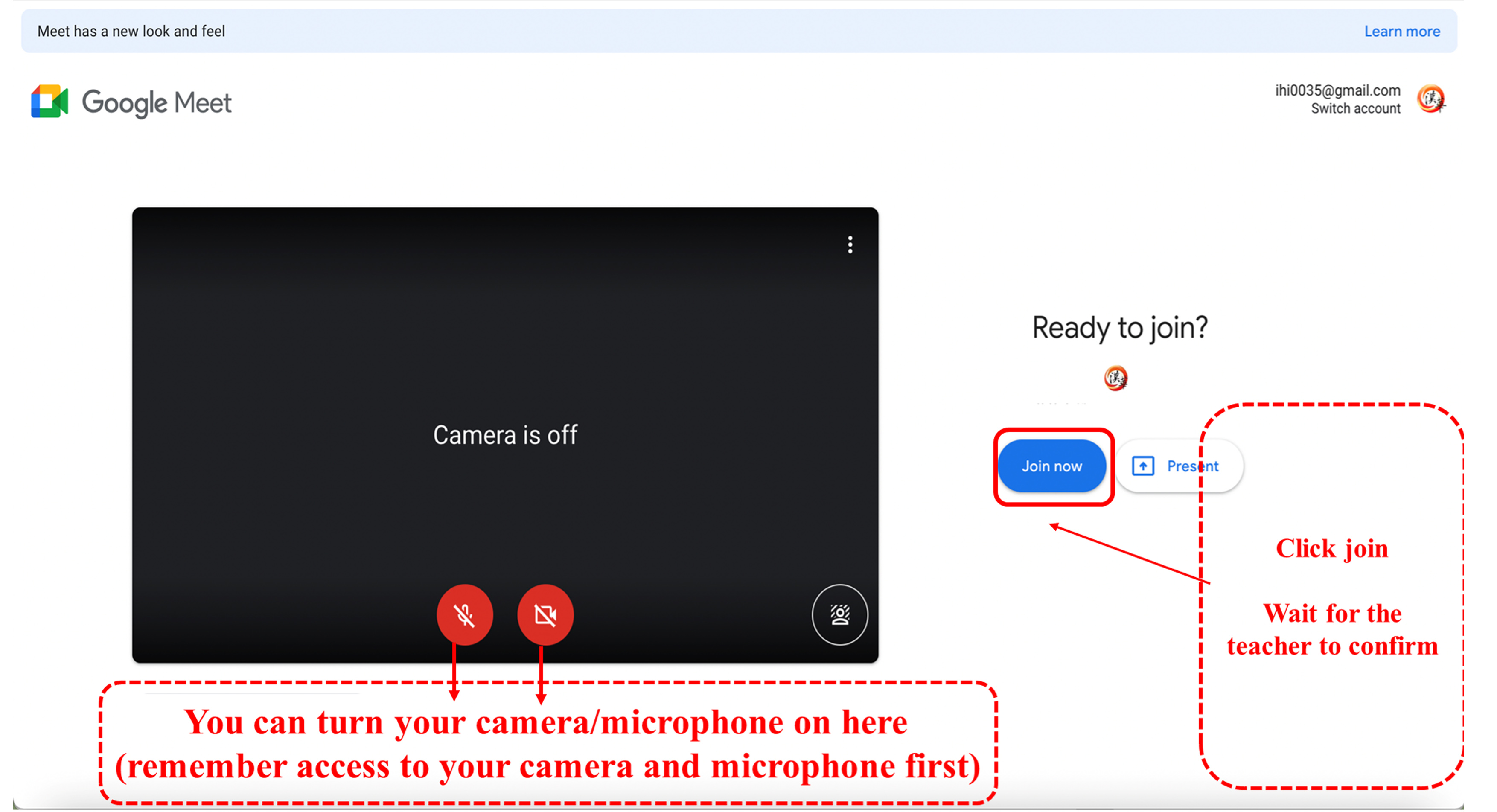Click the Camera is off preview text
This screenshot has height=812, width=1497.
coord(505,435)
